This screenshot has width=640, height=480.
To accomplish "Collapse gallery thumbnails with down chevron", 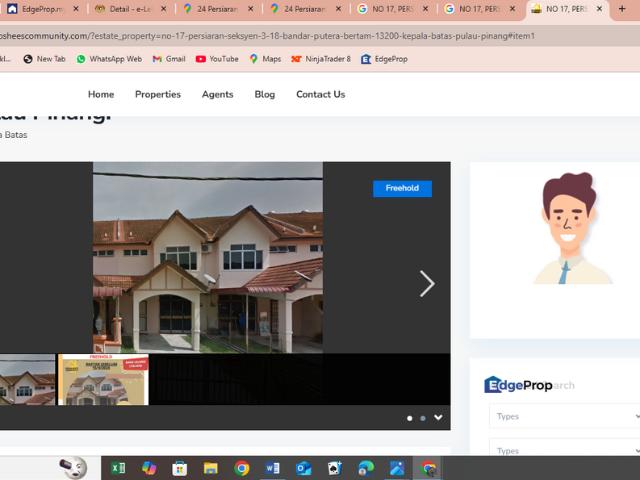I will [438, 418].
